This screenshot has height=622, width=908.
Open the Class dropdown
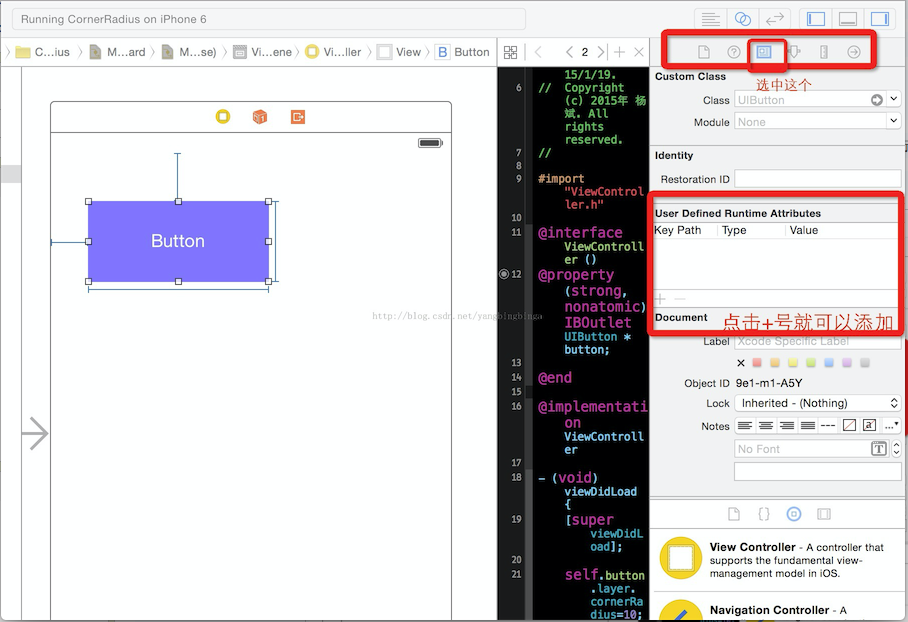point(894,99)
